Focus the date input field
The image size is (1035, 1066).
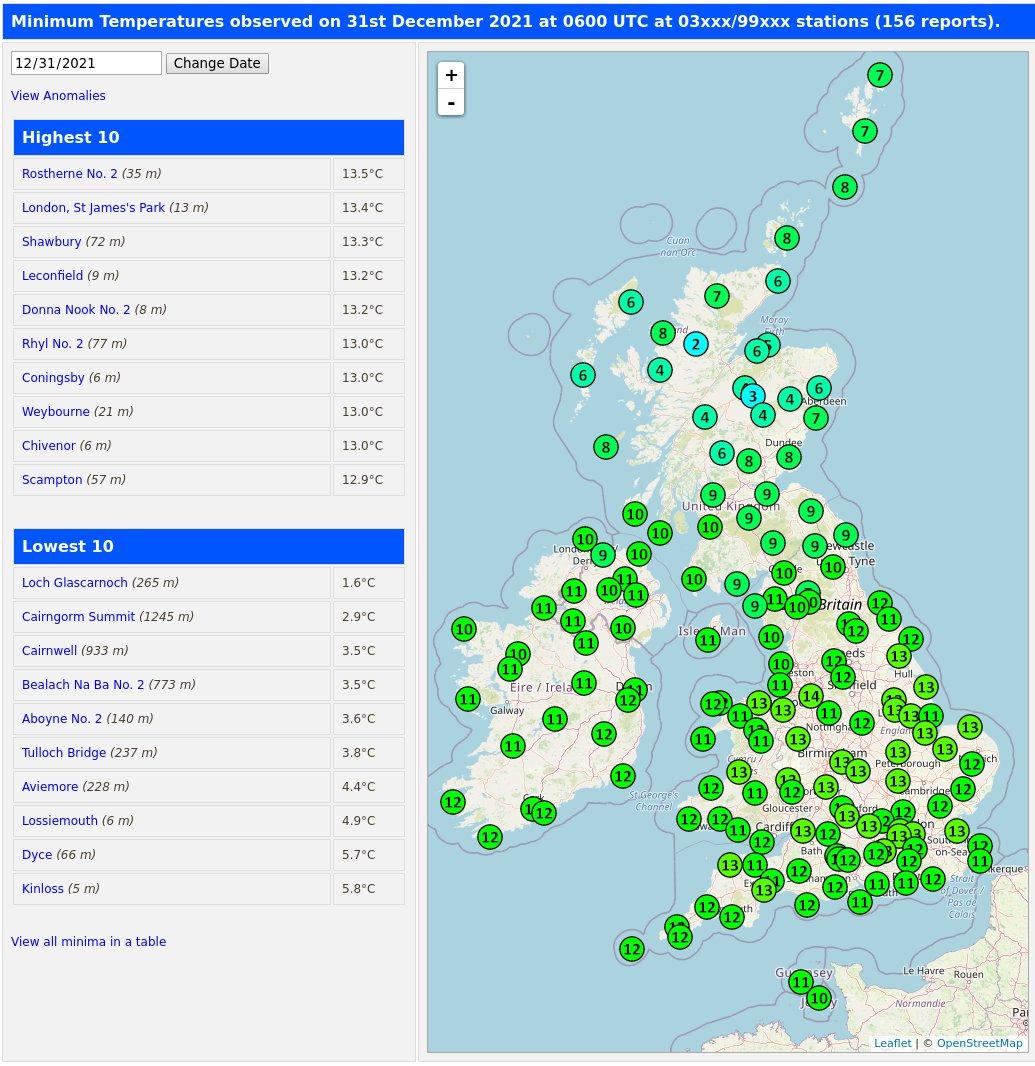(x=86, y=63)
